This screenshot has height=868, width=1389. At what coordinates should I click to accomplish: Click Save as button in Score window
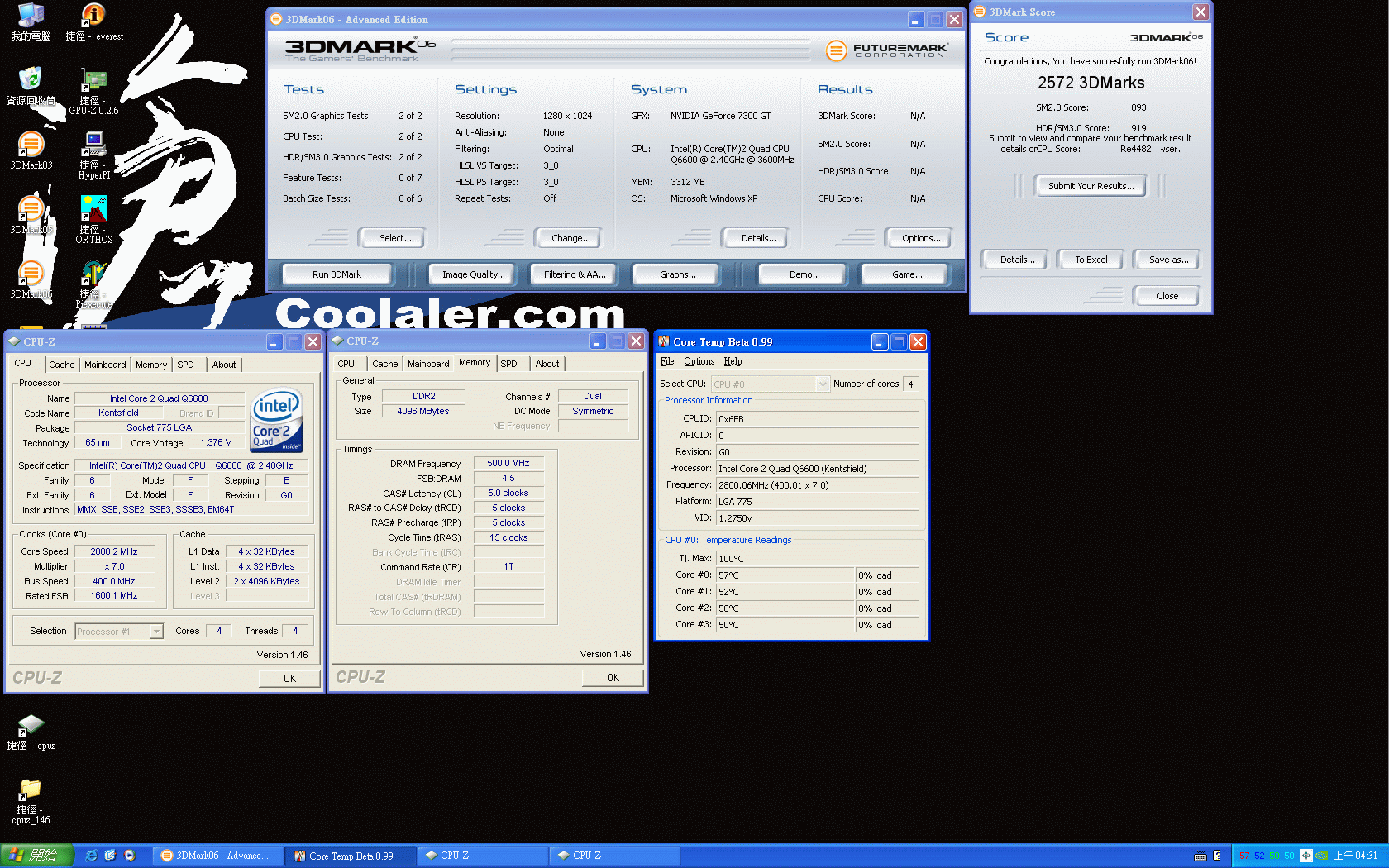(x=1168, y=260)
